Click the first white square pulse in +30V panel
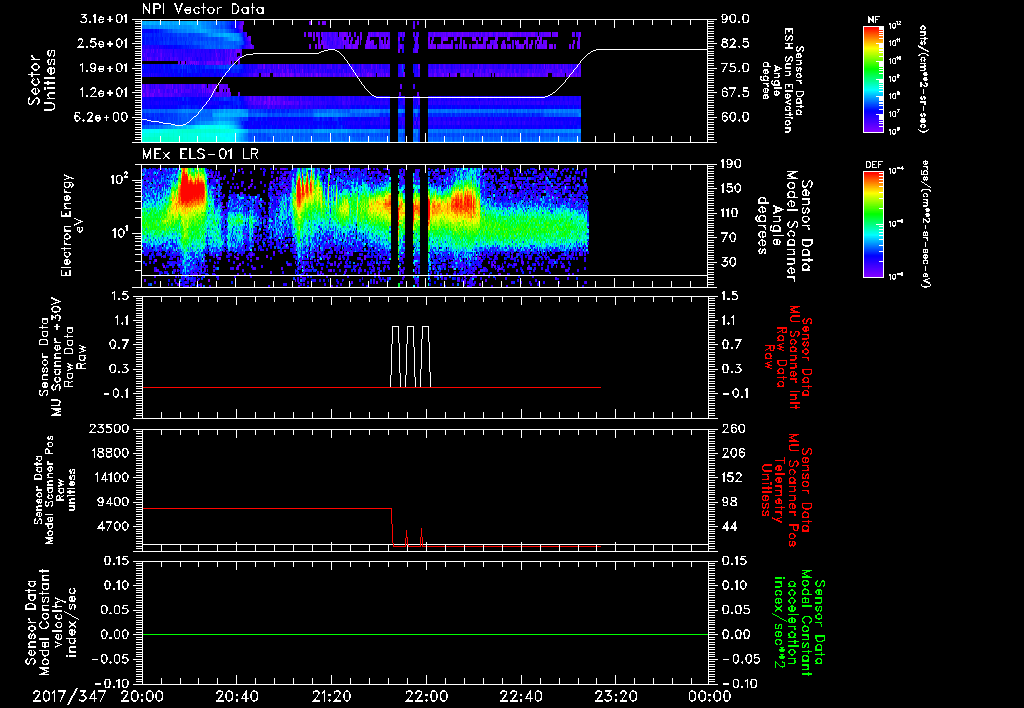The image size is (1024, 708). pos(395,356)
